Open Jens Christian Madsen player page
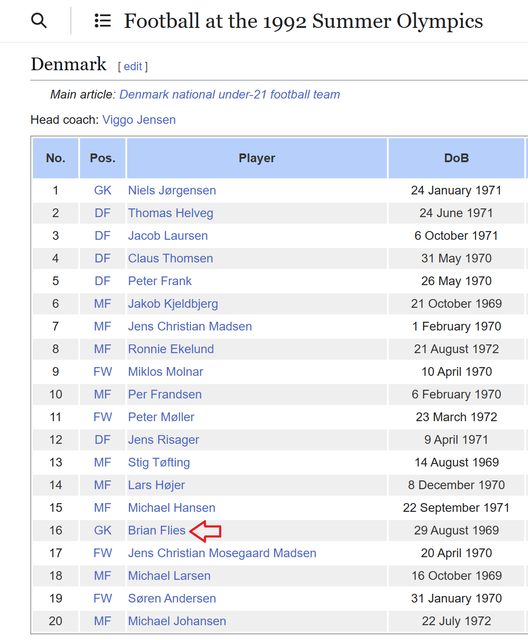528x640 pixels. tap(190, 327)
